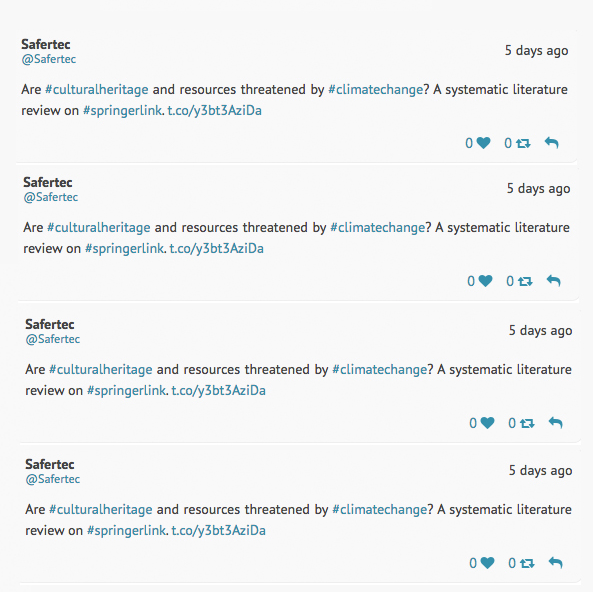Retweet the second Safertec tweet

coord(525,281)
